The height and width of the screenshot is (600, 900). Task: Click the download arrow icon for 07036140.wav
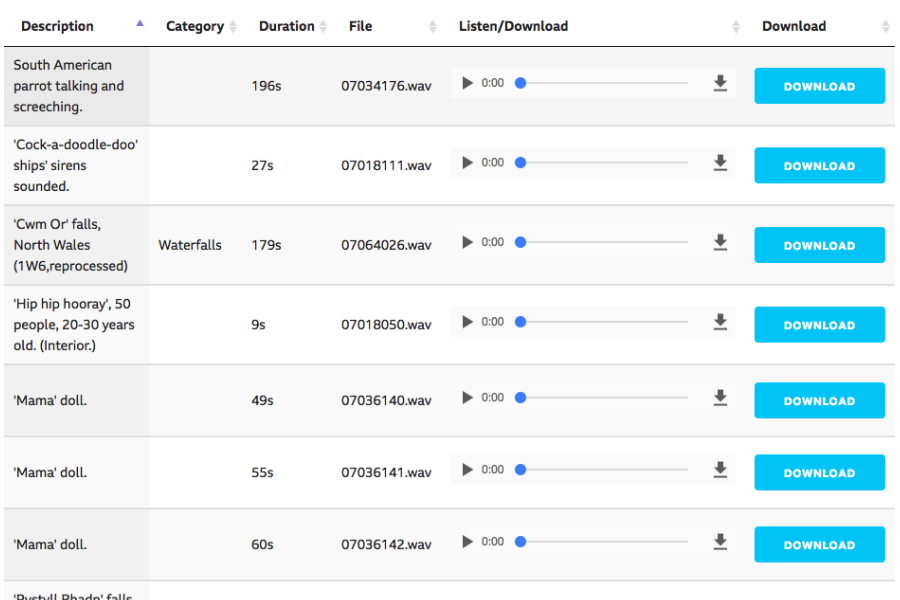(x=720, y=398)
